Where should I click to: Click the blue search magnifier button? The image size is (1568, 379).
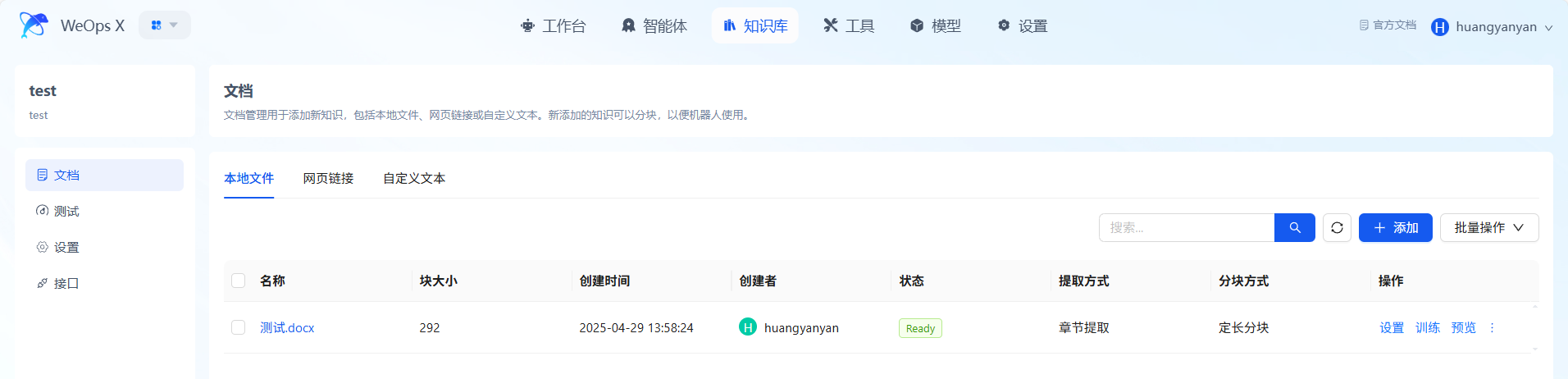[x=1295, y=228]
